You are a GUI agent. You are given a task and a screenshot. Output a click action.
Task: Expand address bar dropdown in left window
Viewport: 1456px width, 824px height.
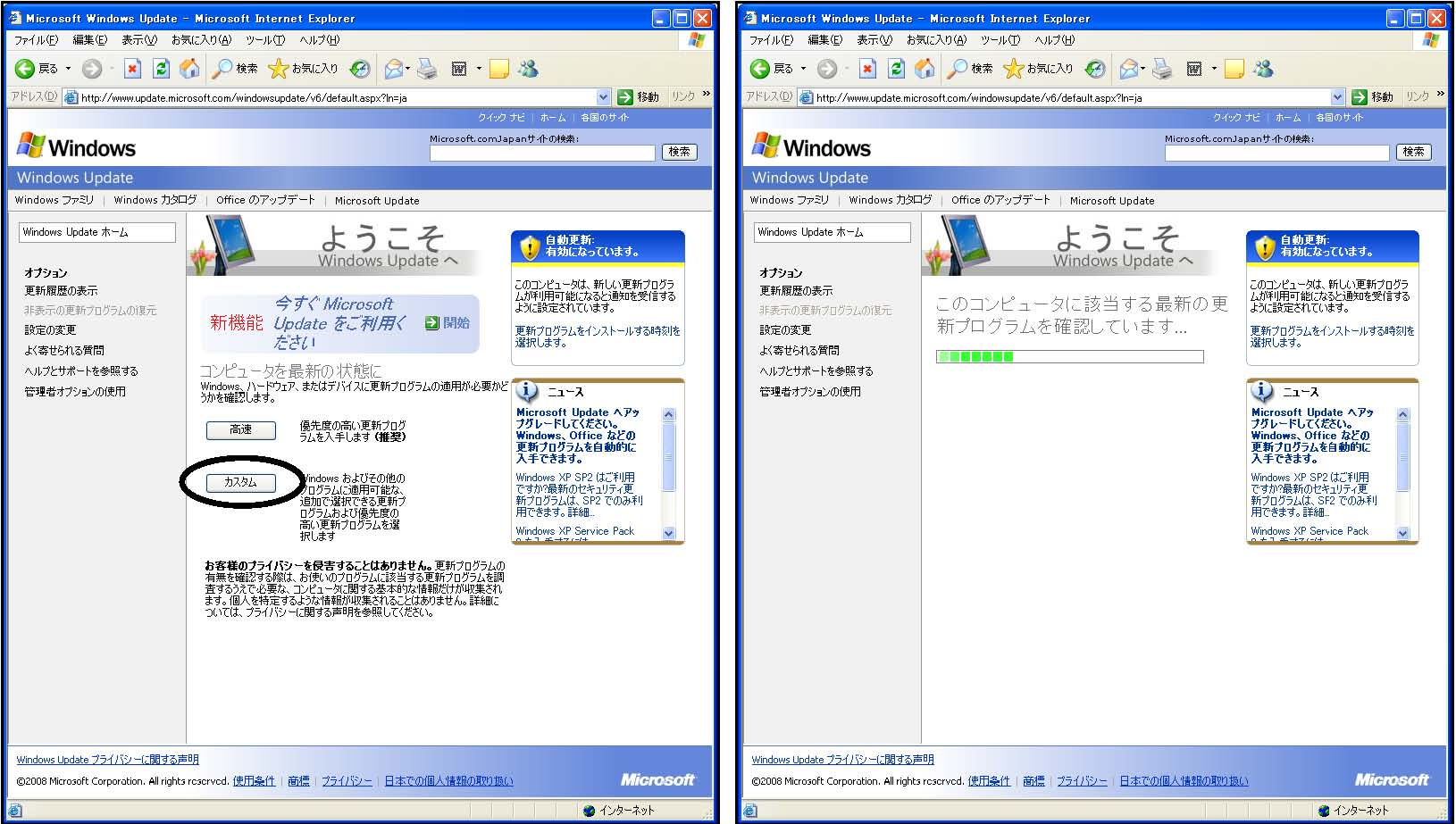[603, 97]
